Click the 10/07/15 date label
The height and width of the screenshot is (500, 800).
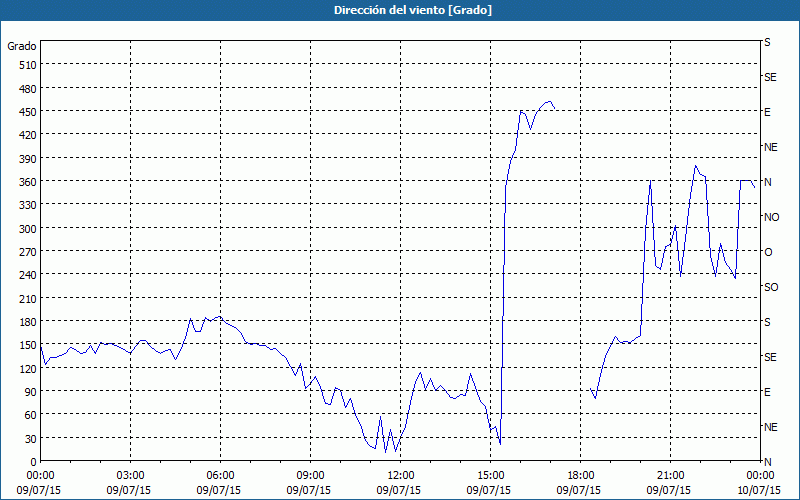759,490
